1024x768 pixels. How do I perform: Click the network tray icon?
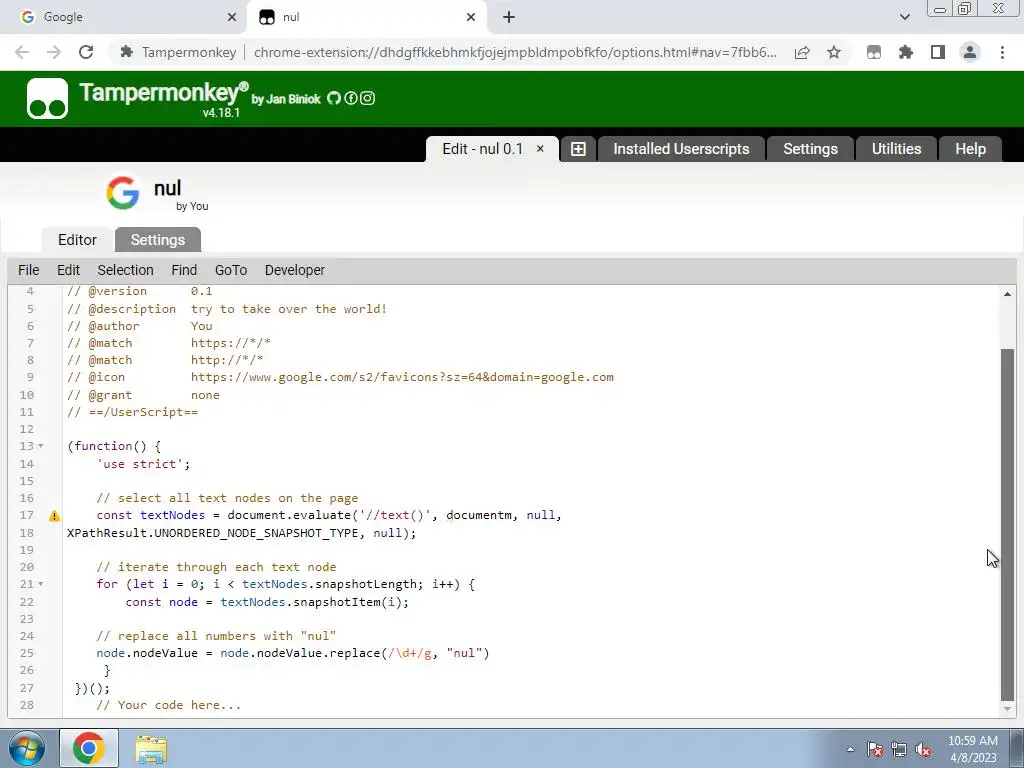899,749
